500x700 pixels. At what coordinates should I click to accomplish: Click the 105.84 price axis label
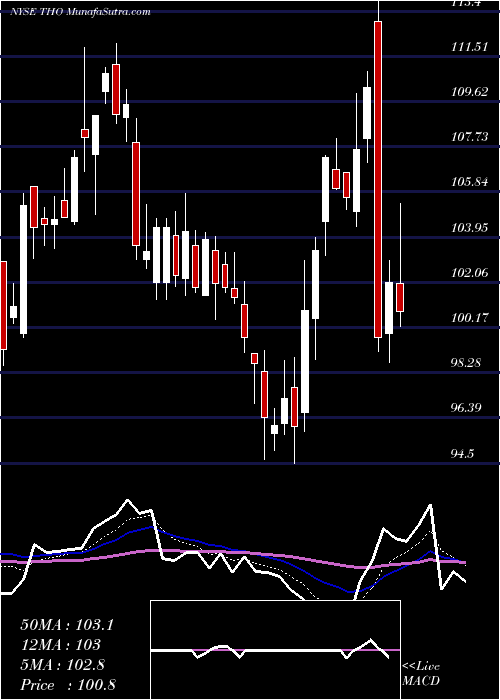(470, 182)
